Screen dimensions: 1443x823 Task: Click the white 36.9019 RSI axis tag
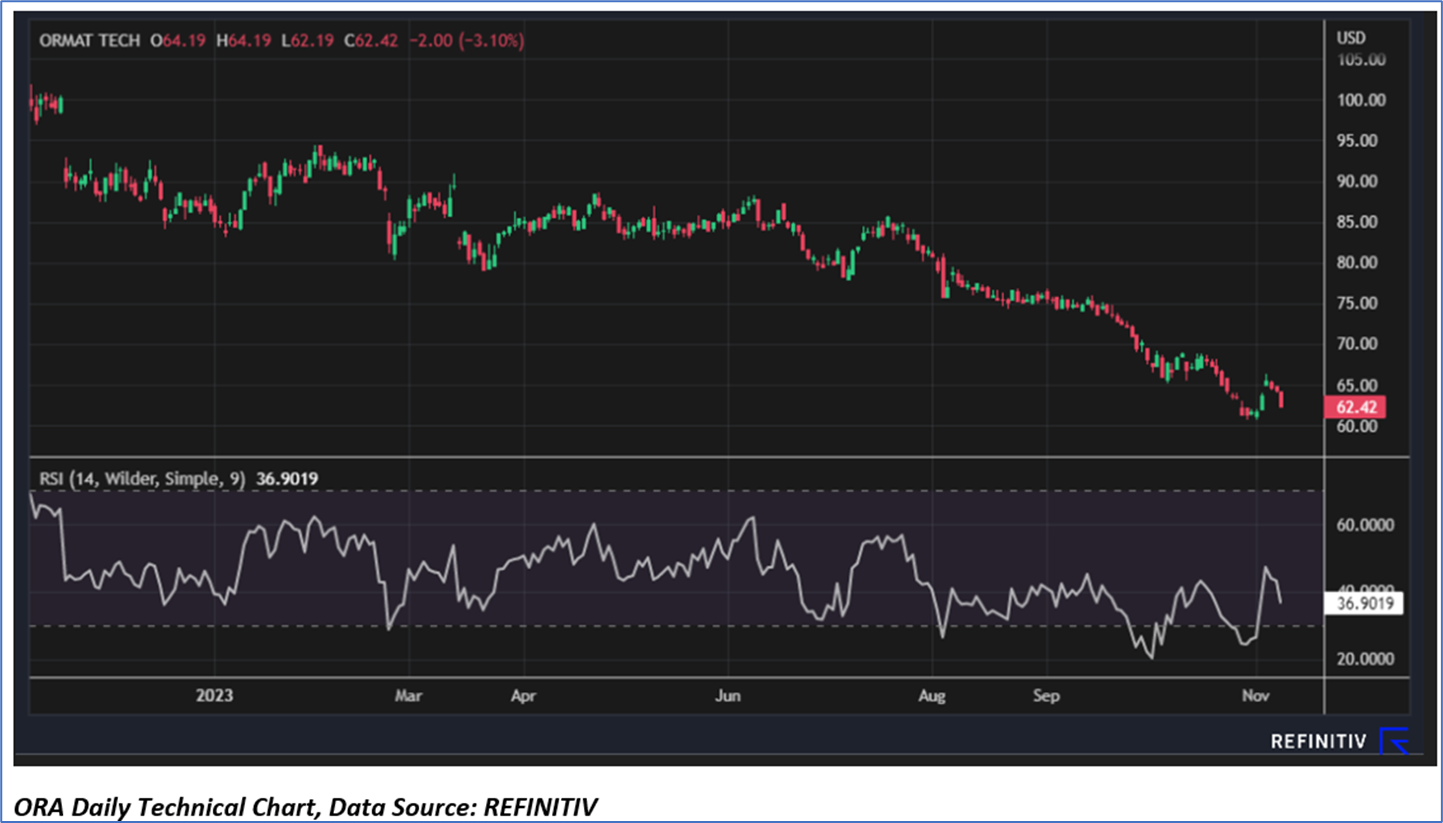tap(1364, 603)
